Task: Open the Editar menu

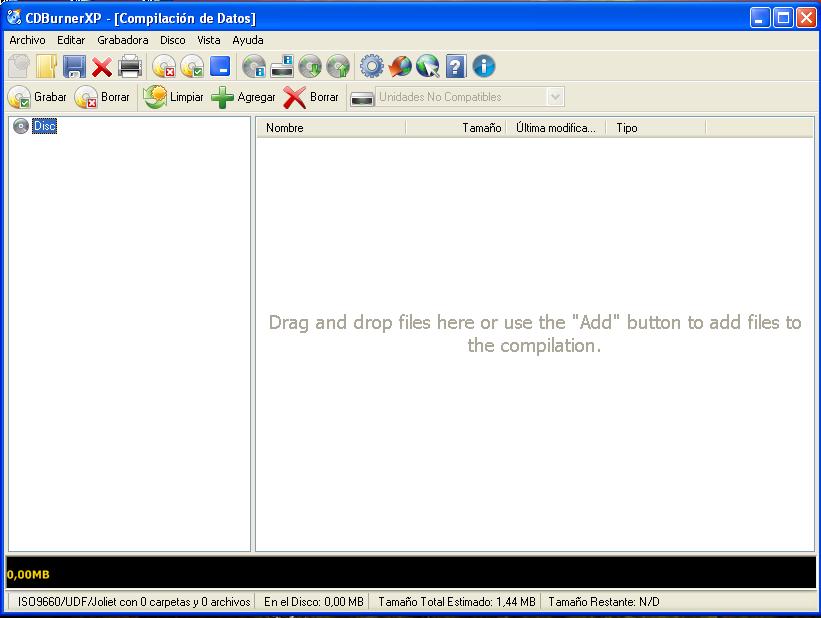Action: pos(71,40)
